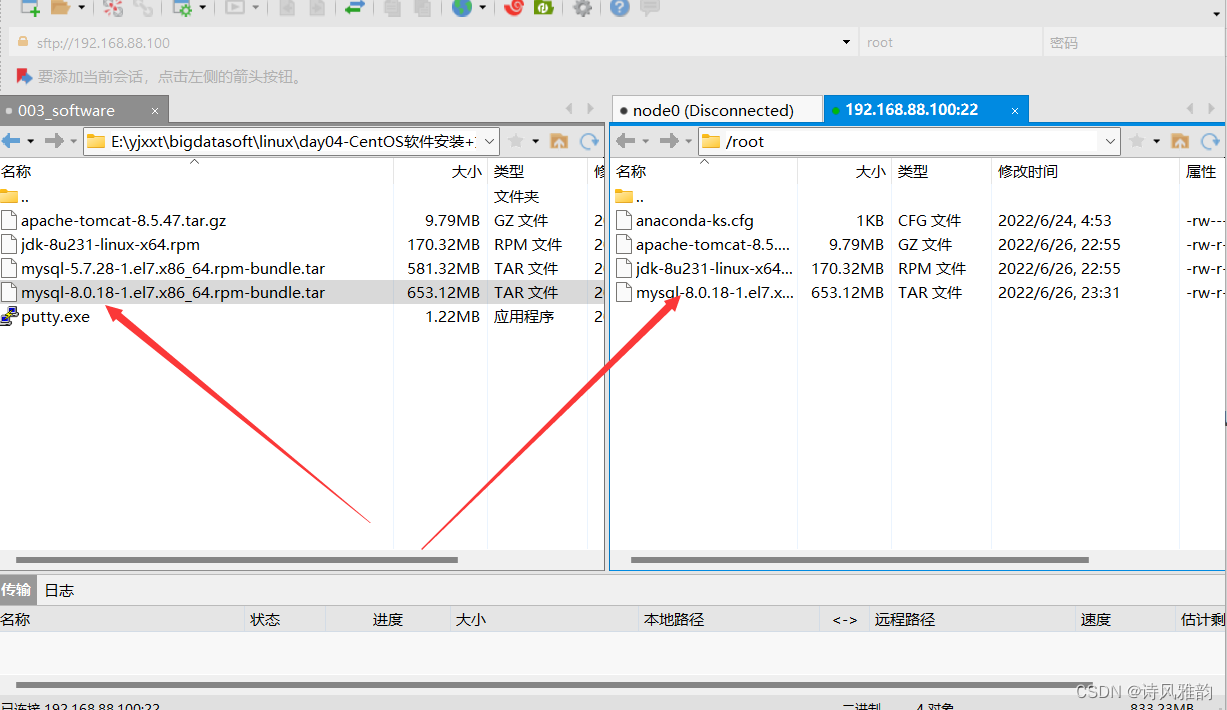Image resolution: width=1227 pixels, height=710 pixels.
Task: Go back in the remote /root pane
Action: [x=626, y=141]
